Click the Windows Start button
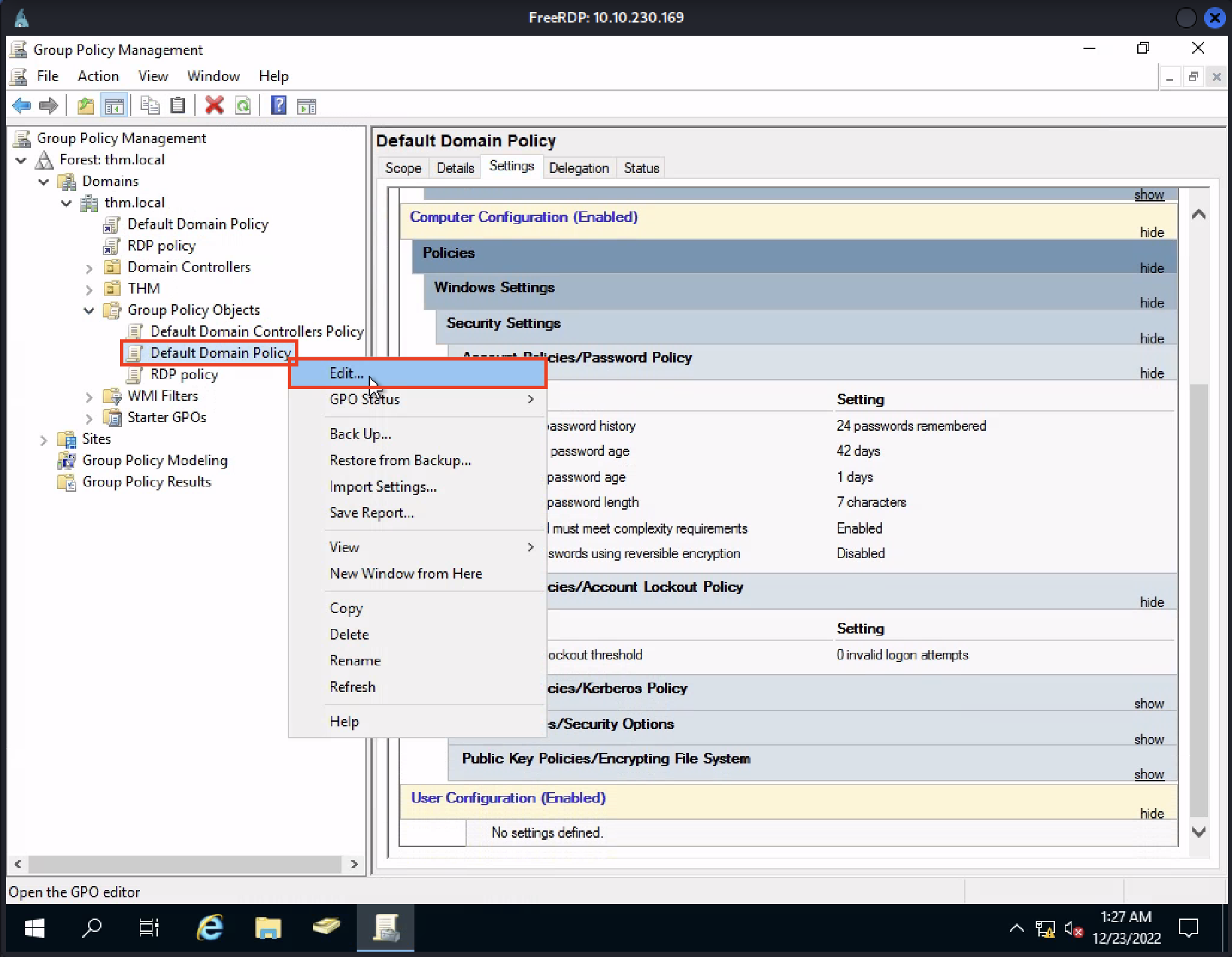1232x957 pixels. pyautogui.click(x=34, y=928)
